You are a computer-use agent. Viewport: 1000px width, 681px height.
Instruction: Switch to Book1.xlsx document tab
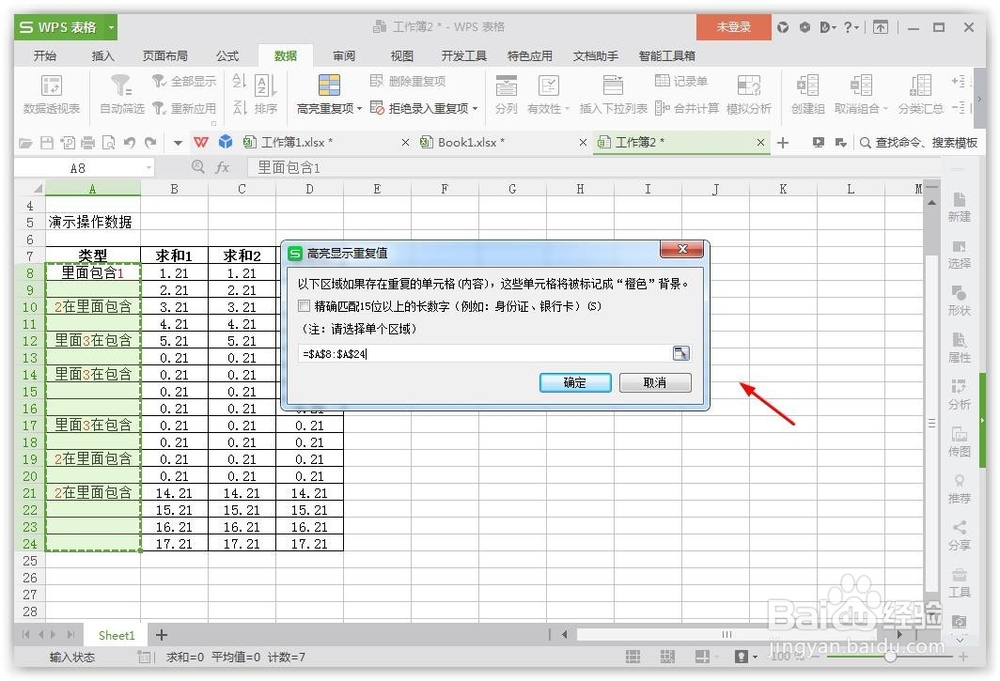[x=501, y=142]
